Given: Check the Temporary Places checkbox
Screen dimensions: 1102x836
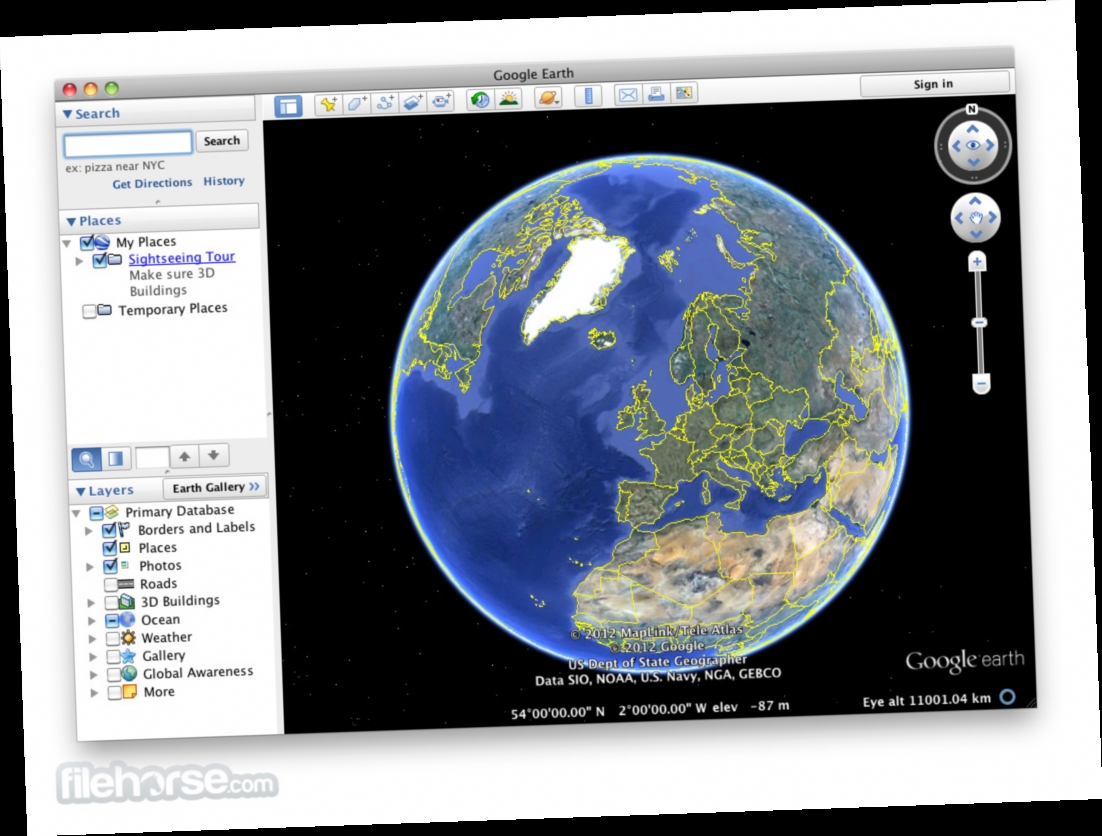Looking at the screenshot, I should tap(89, 311).
